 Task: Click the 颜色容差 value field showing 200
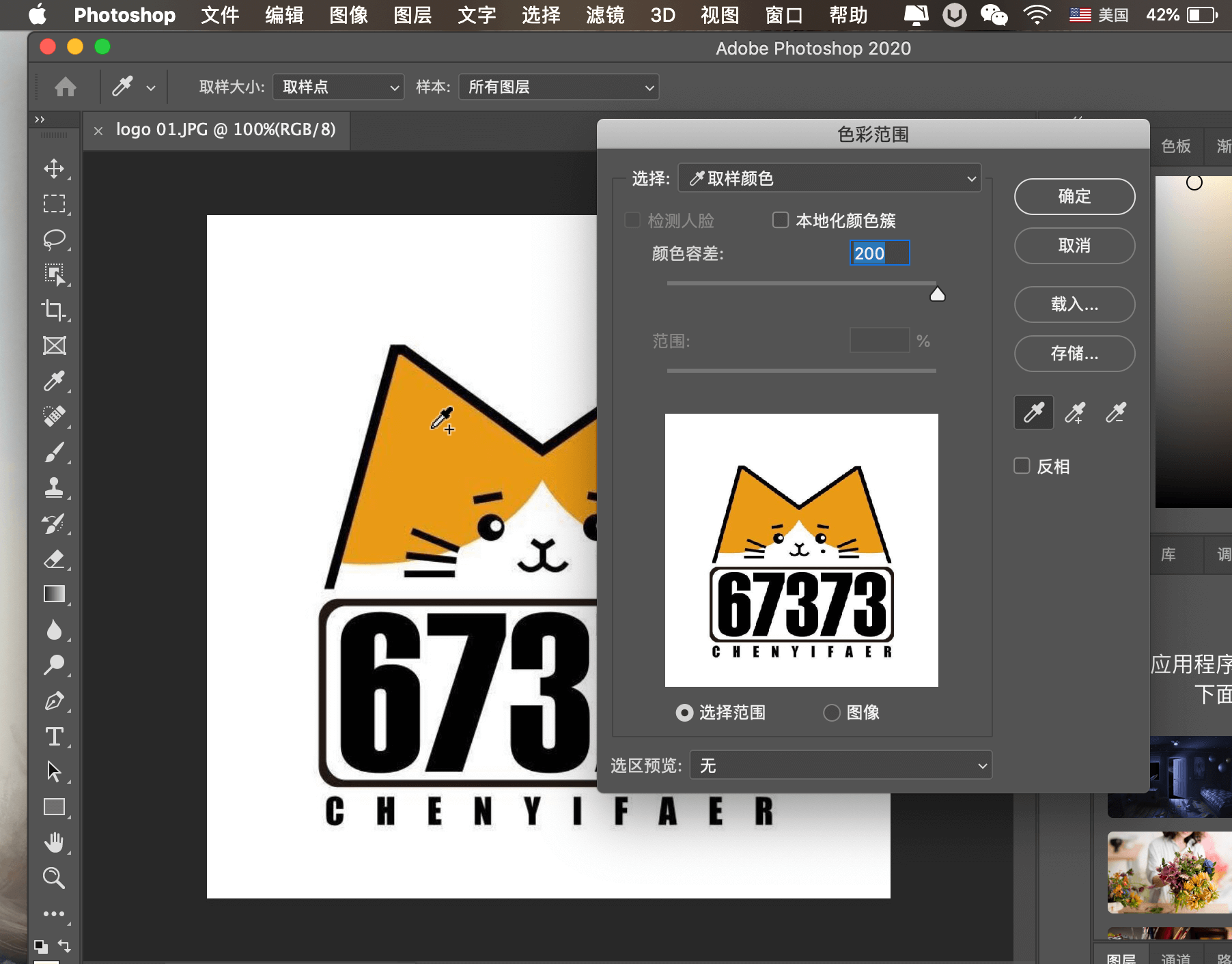879,253
